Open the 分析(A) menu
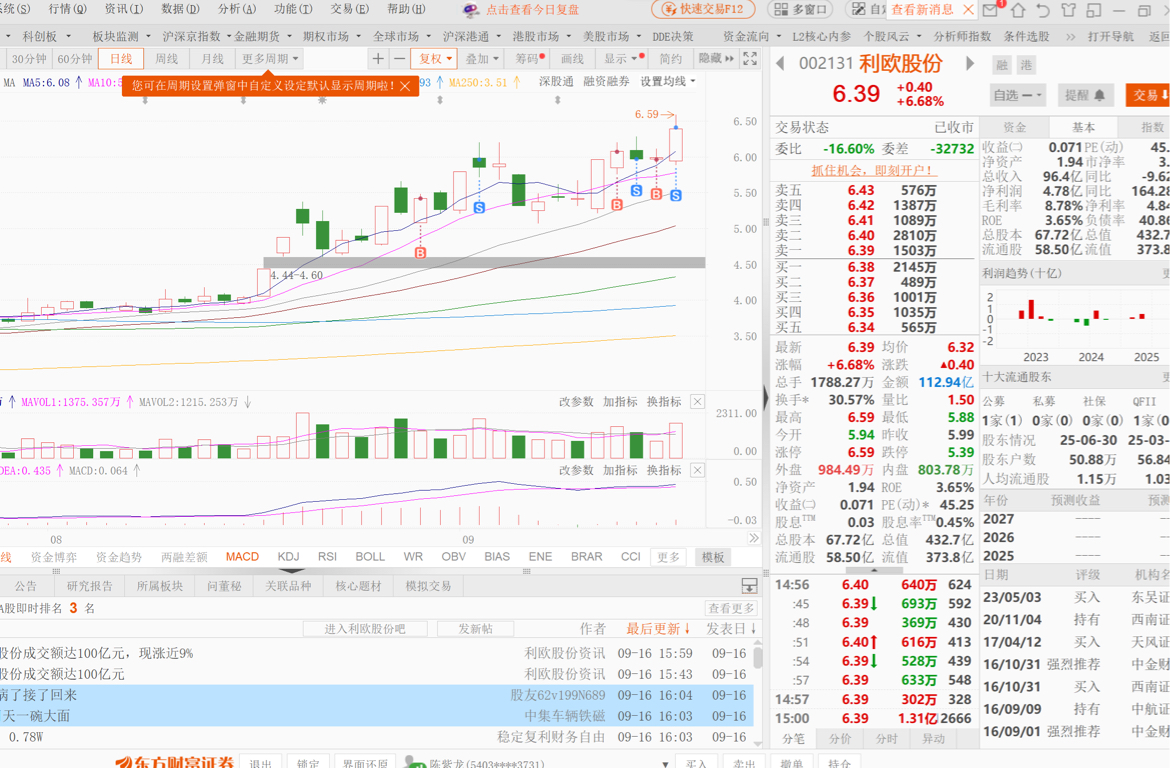 click(x=237, y=9)
